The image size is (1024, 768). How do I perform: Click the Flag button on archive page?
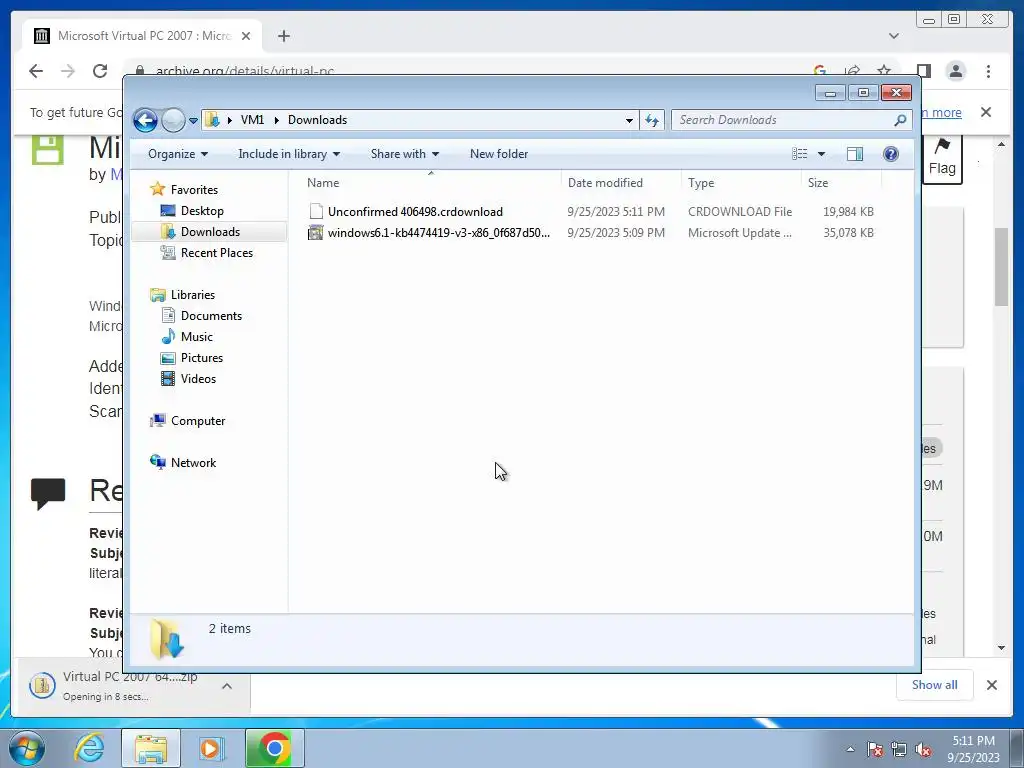[x=942, y=159]
